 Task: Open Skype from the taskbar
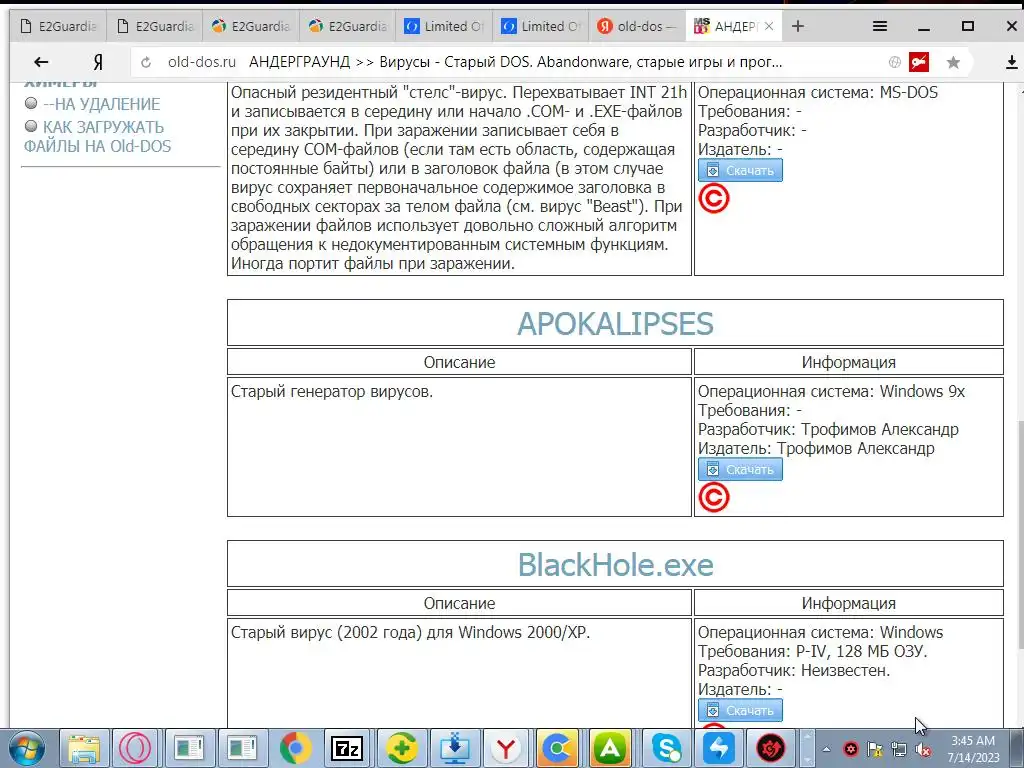[x=665, y=748]
